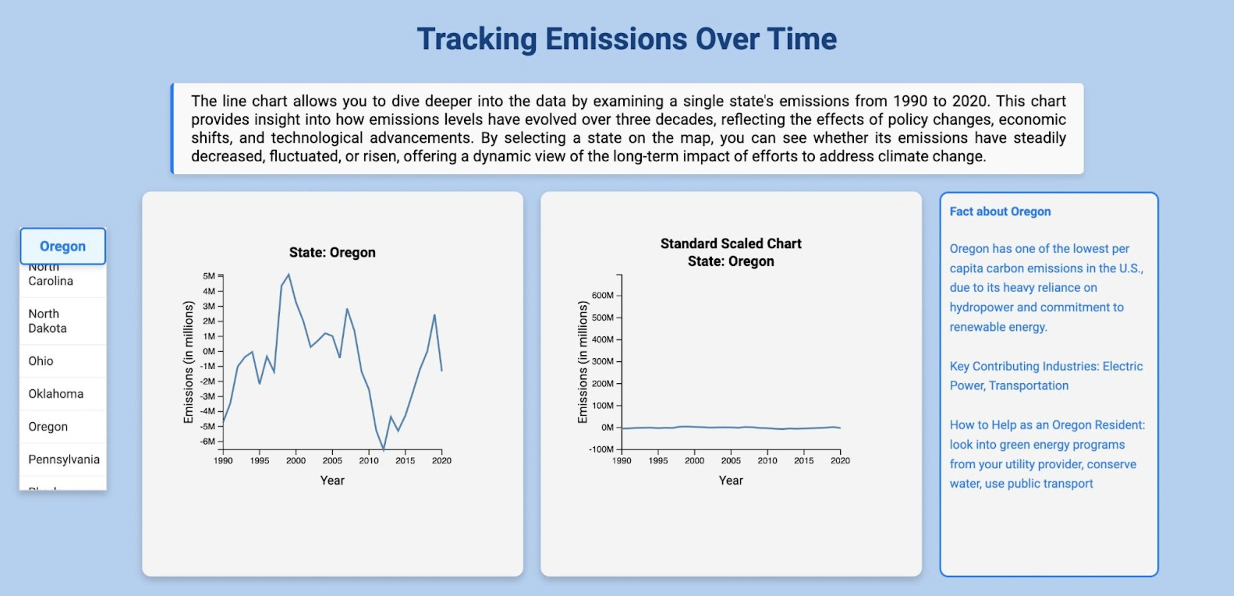
Task: Click the highest peak of Oregon emissions line
Action: tap(289, 274)
